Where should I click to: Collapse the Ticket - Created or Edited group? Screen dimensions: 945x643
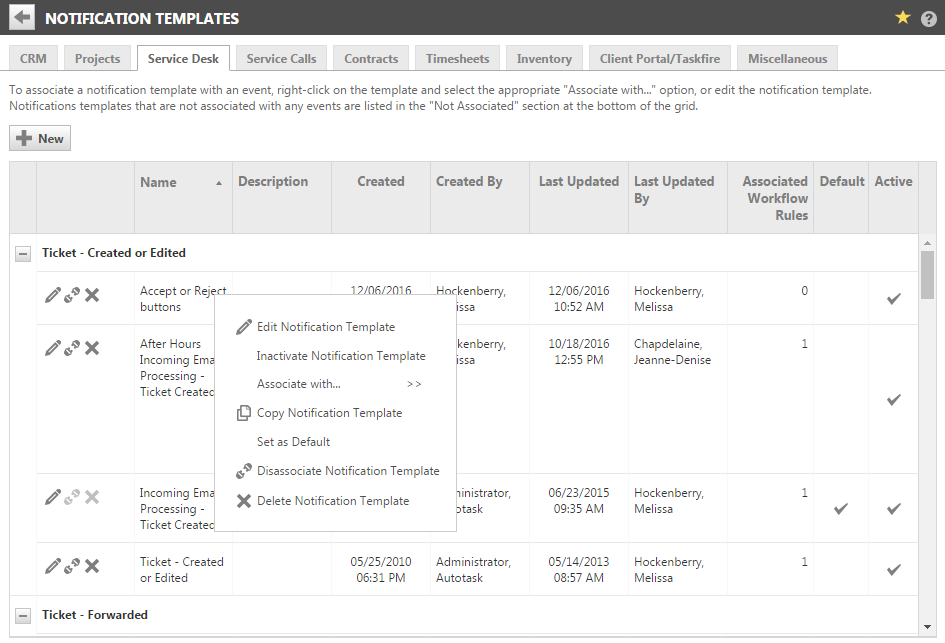tap(23, 254)
